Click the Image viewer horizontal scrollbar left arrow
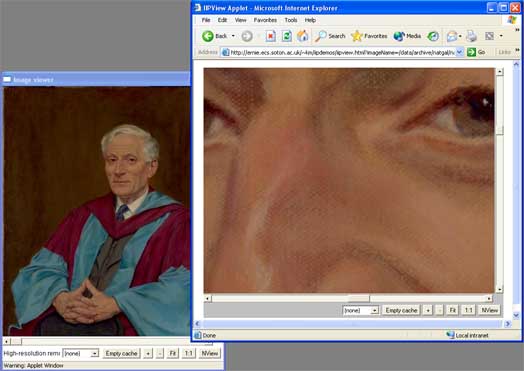The image size is (524, 371). coord(6,341)
